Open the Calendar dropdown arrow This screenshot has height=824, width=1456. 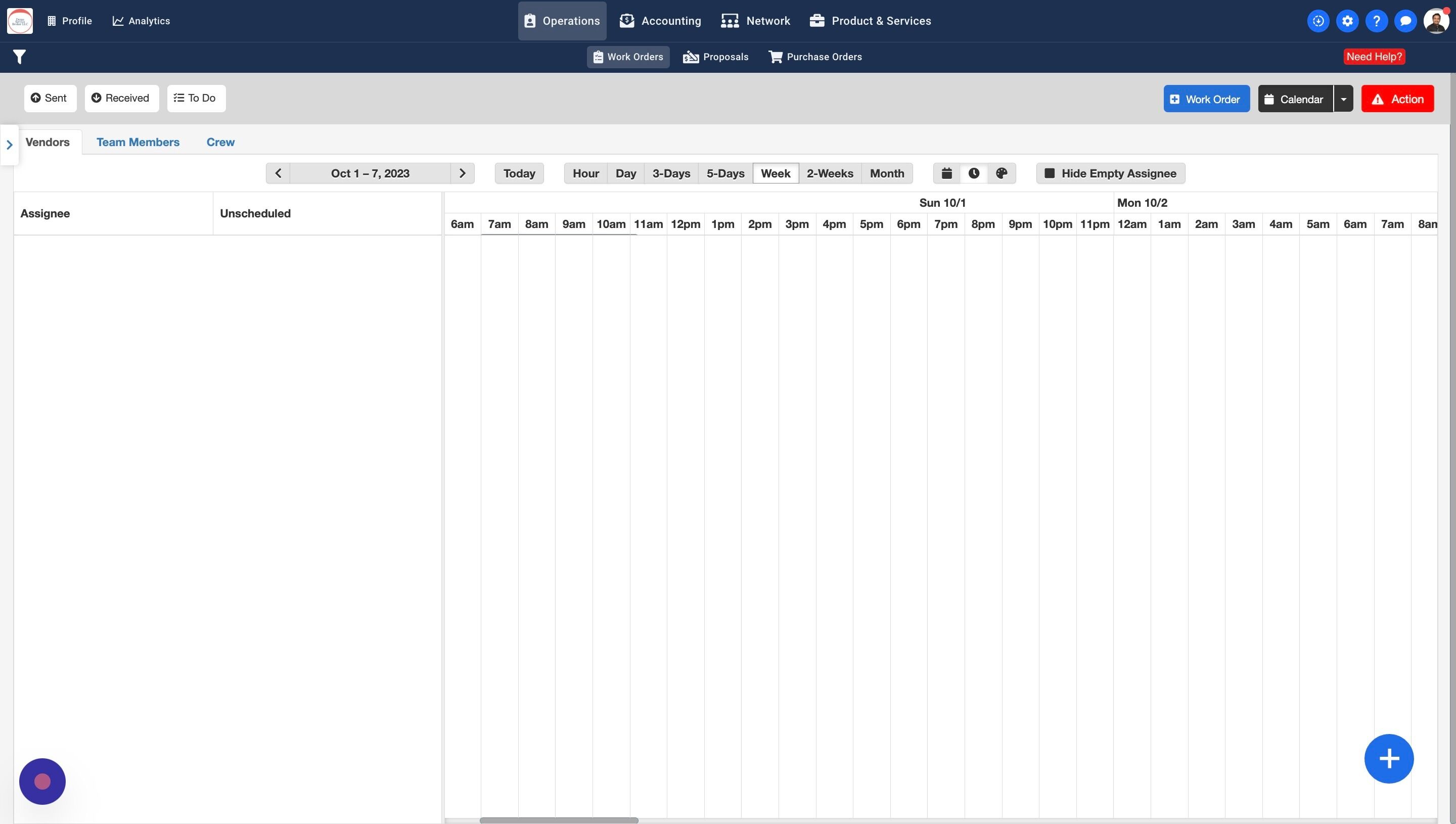coord(1343,99)
